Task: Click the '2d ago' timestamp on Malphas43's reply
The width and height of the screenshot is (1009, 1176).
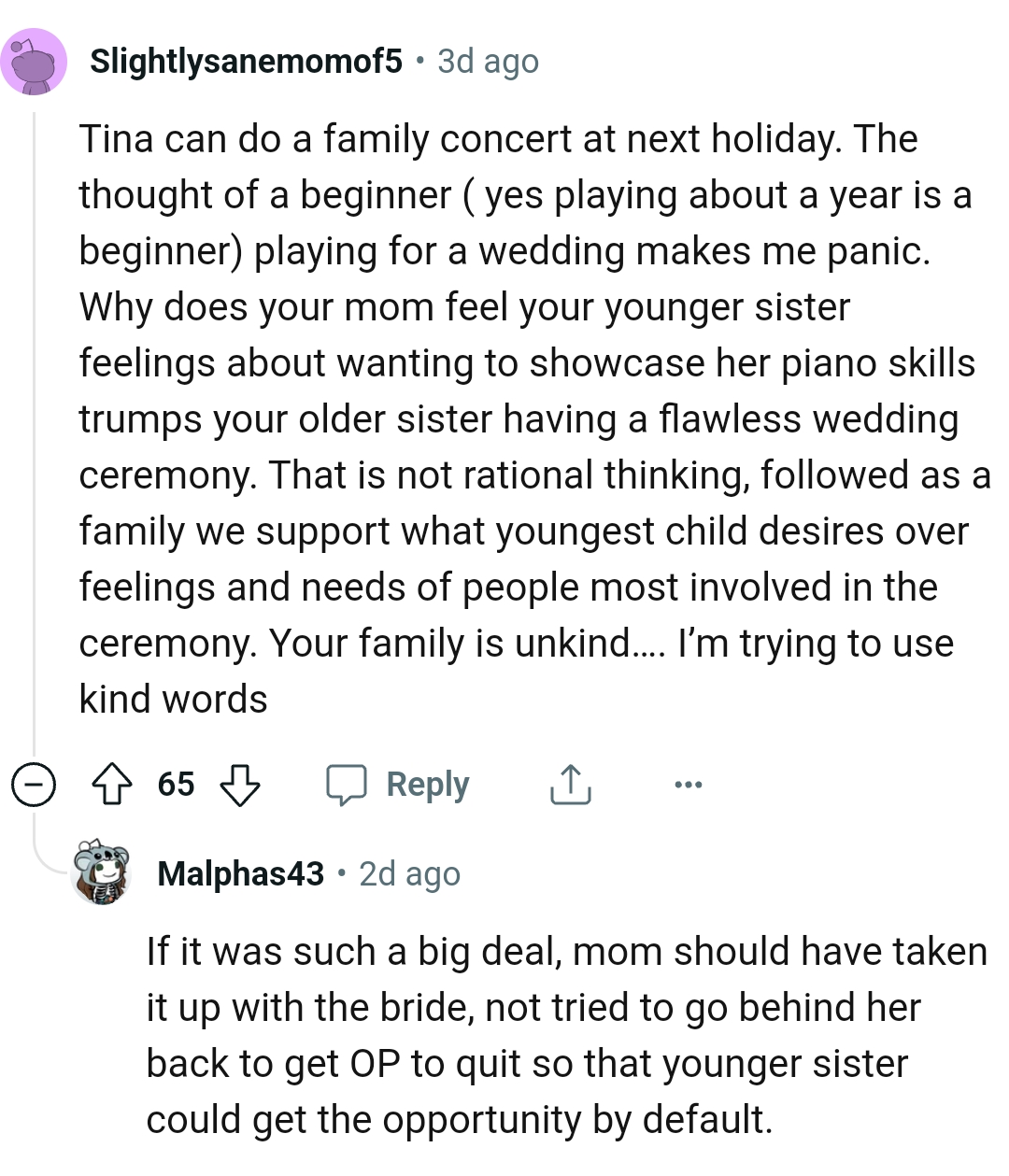Action: point(408,874)
